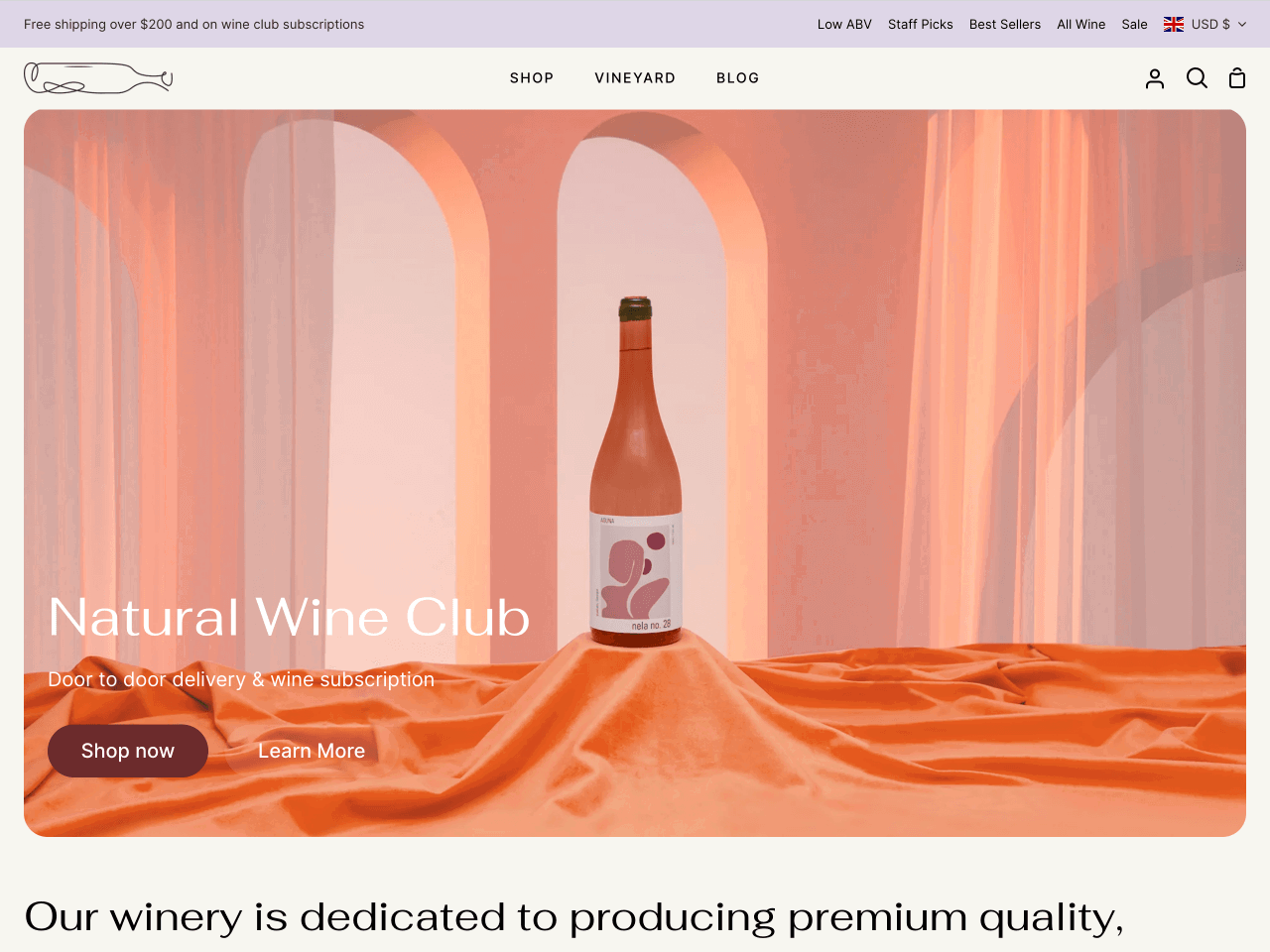The width and height of the screenshot is (1270, 952).
Task: Open the All Wine link
Action: coord(1081,24)
